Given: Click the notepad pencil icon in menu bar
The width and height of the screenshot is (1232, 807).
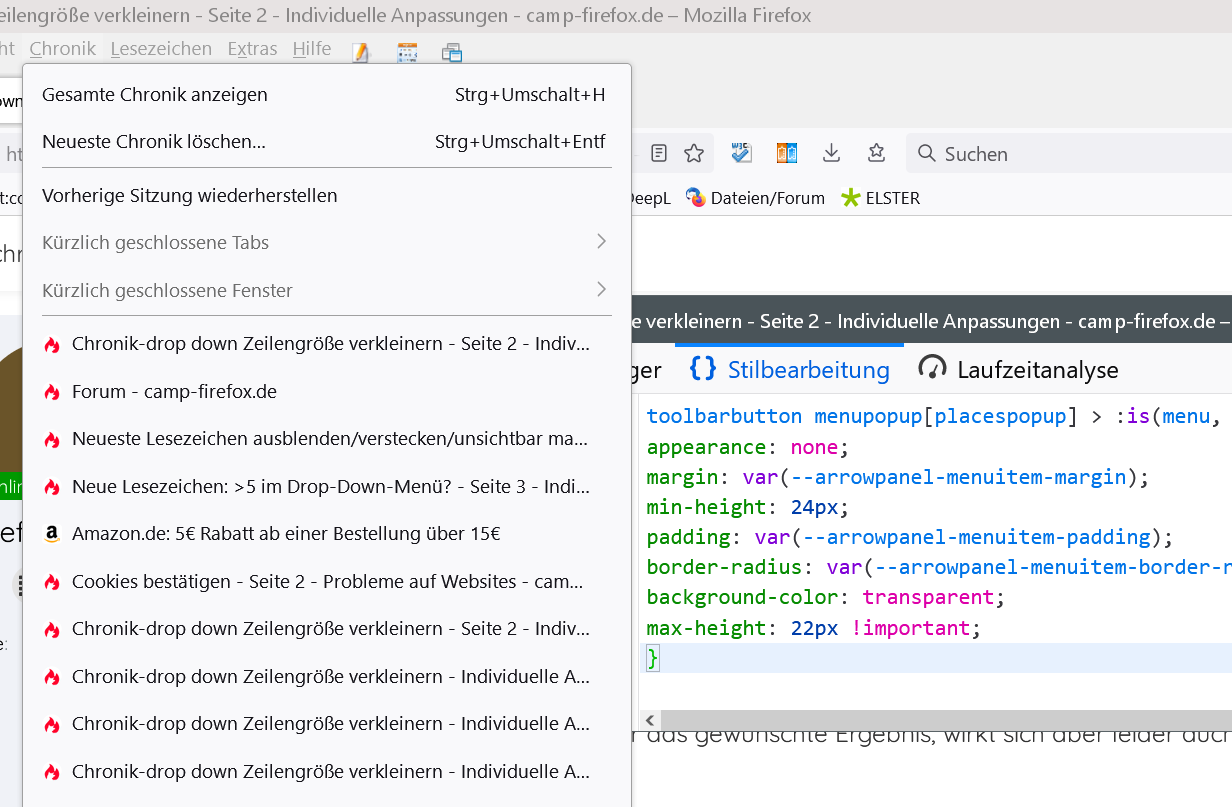Looking at the screenshot, I should coord(361,51).
